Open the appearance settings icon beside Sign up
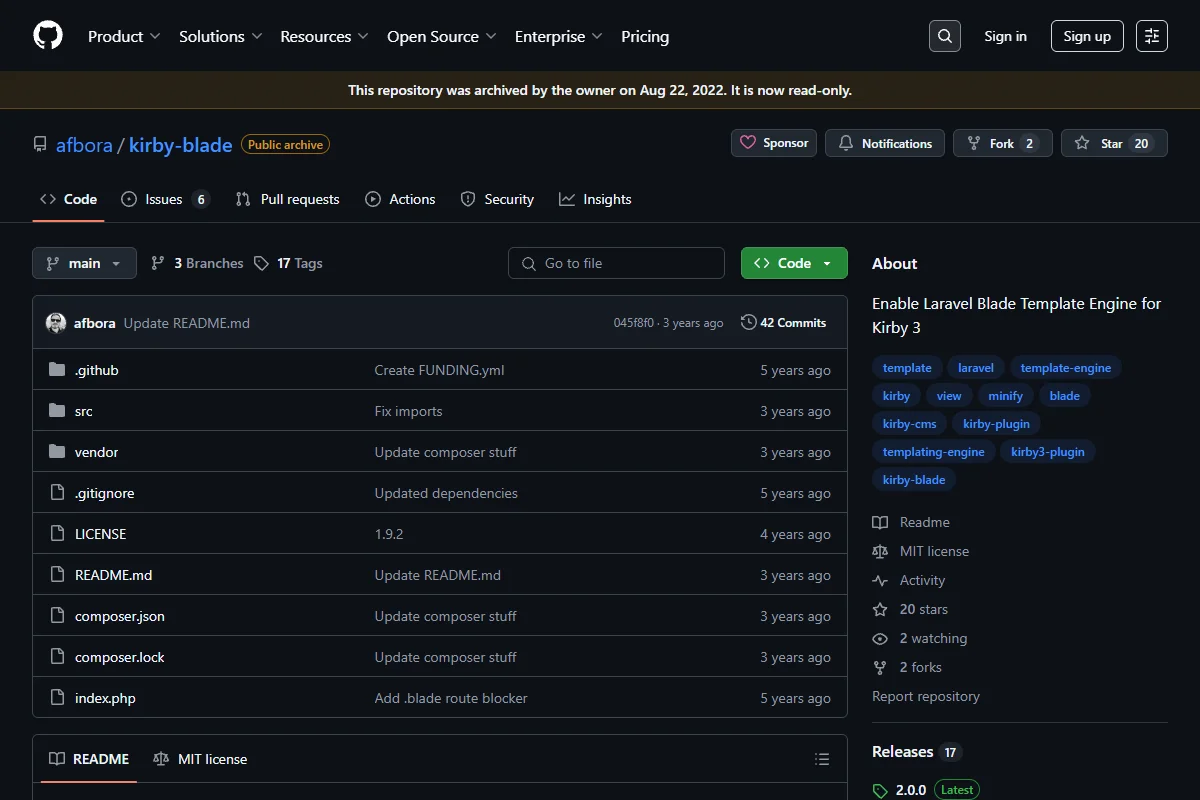This screenshot has height=800, width=1200. [x=1152, y=36]
